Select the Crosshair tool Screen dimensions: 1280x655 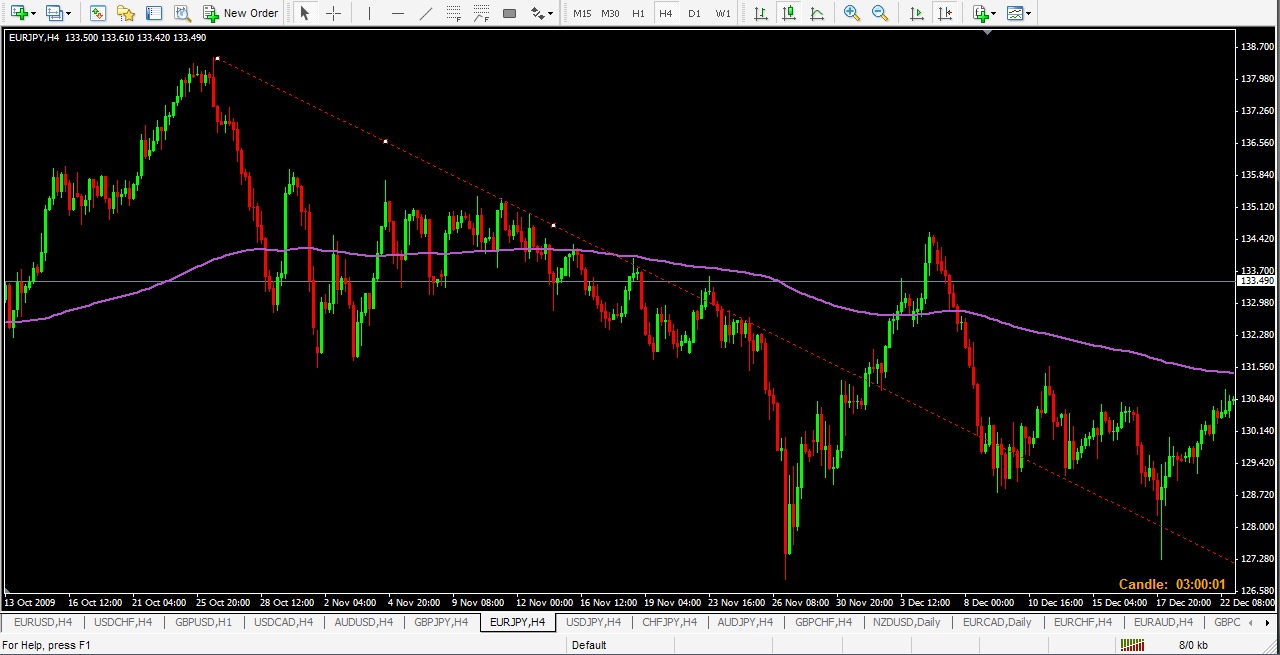coord(333,13)
